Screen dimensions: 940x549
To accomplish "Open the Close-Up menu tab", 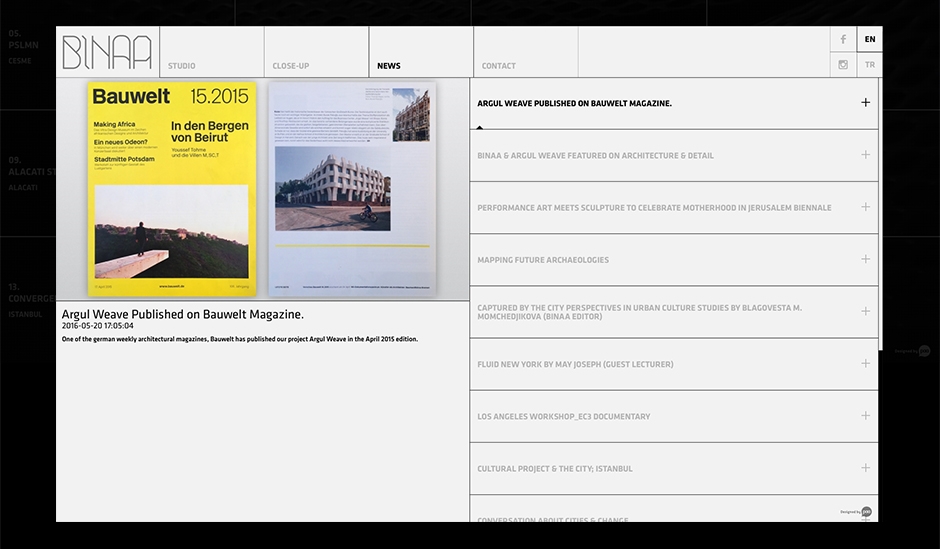I will (291, 66).
